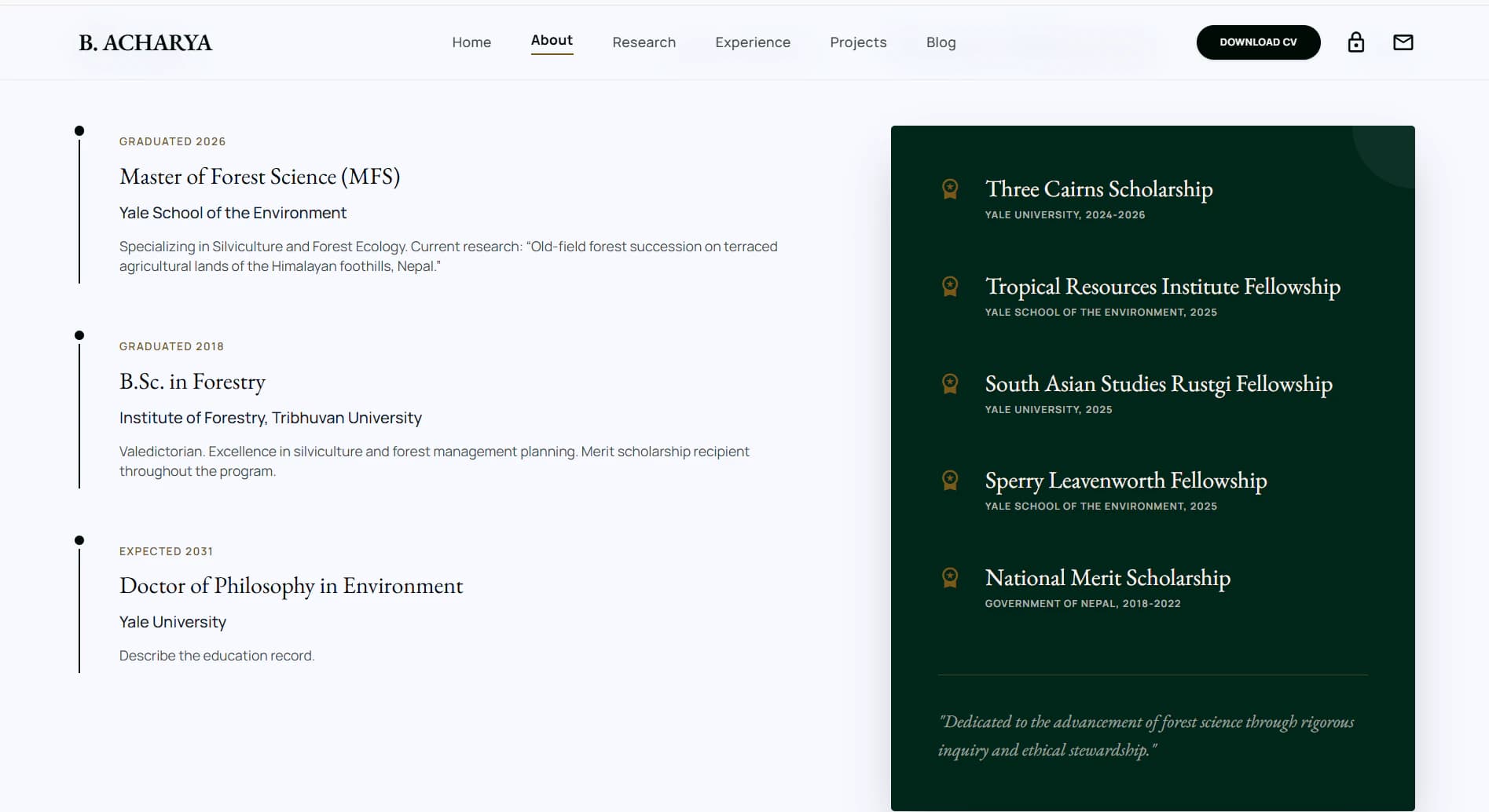Click the Master of Forest Science (MFS) heading
The image size is (1489, 812).
260,177
